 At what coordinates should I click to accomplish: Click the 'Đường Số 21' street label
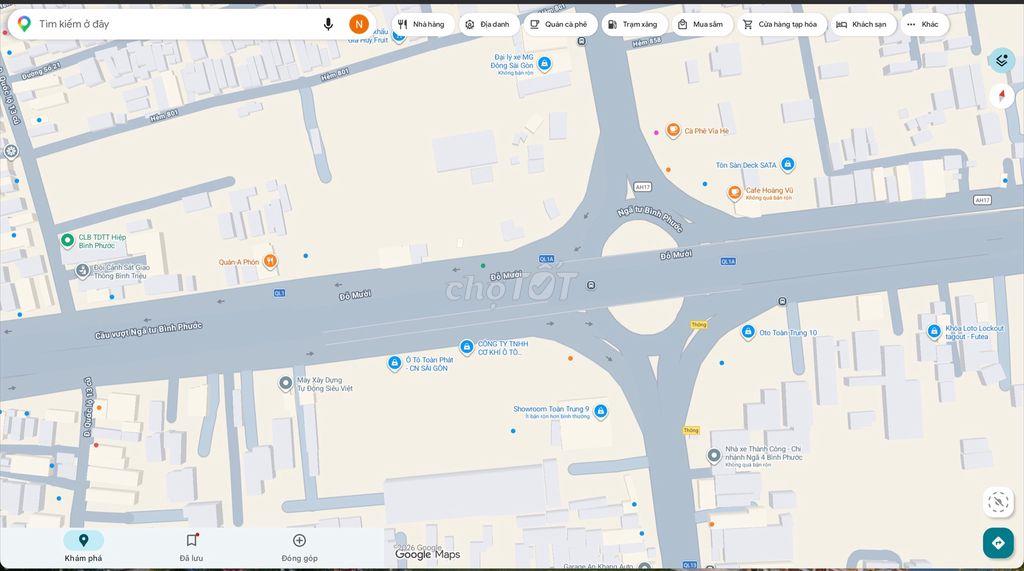40,71
